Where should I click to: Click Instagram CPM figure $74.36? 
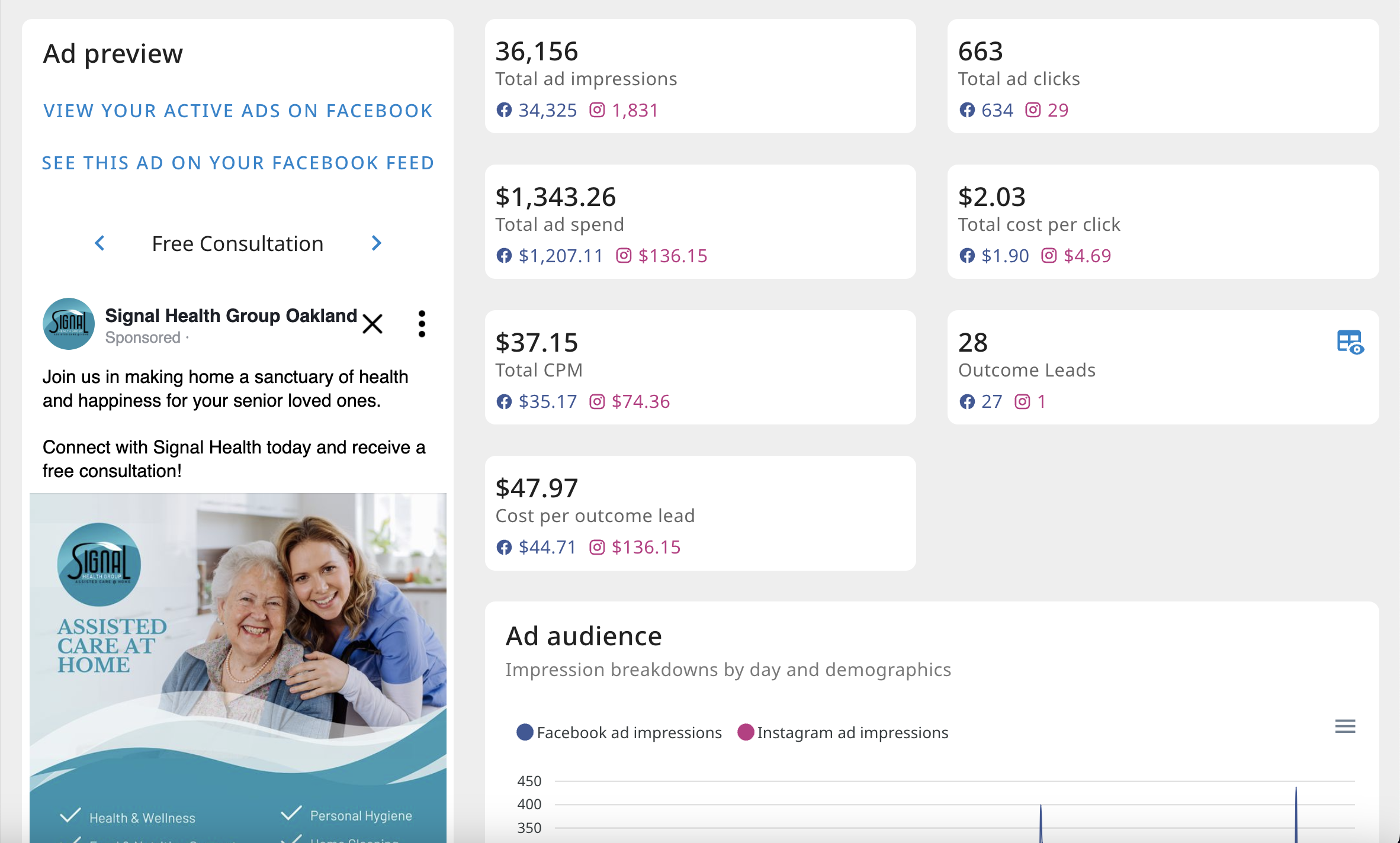641,401
